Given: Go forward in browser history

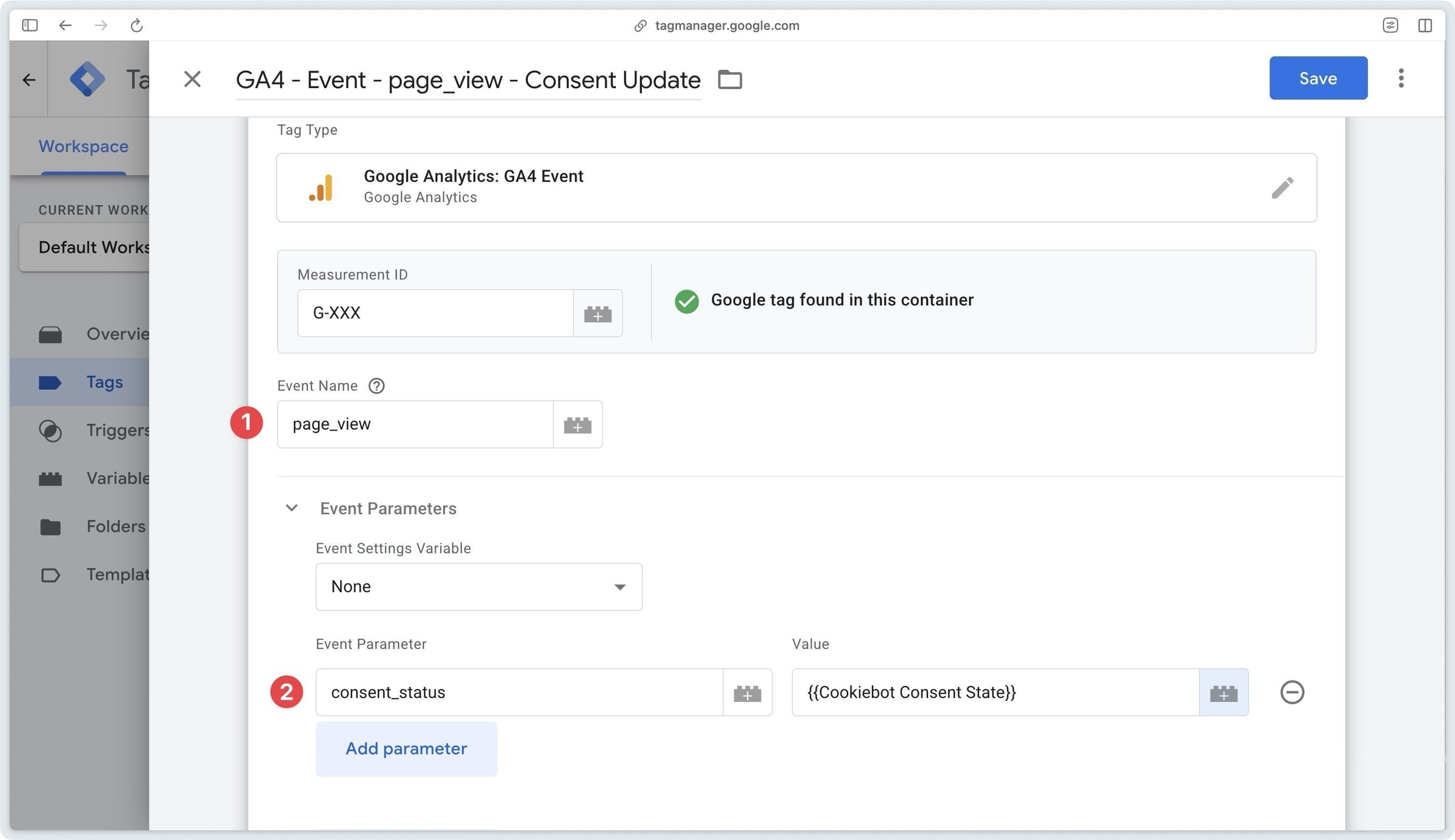Looking at the screenshot, I should 101,25.
